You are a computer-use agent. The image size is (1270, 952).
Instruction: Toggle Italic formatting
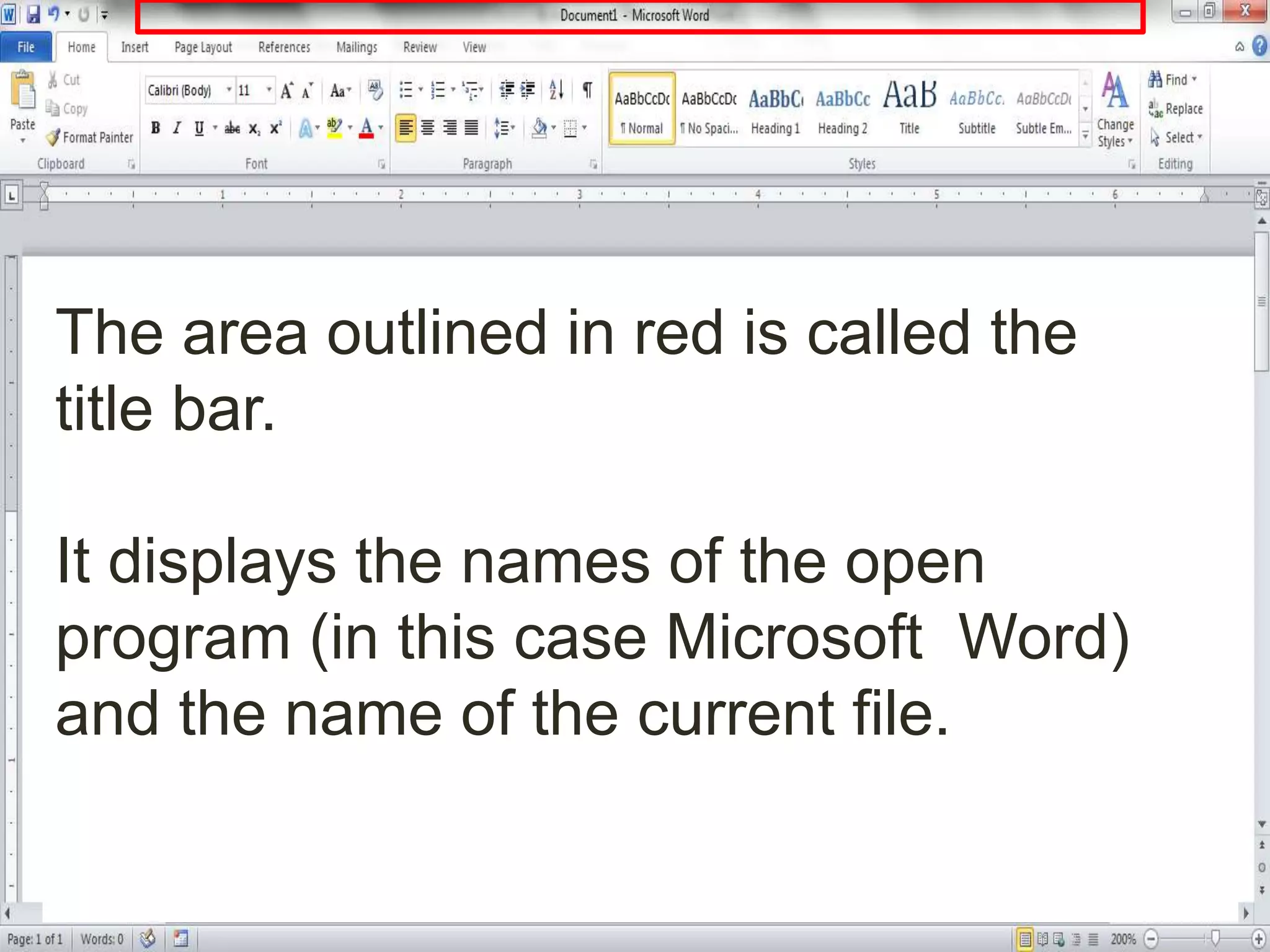click(177, 128)
